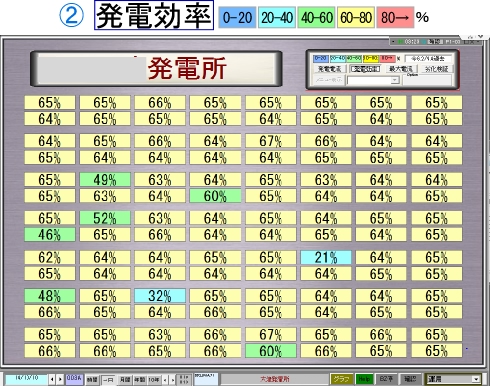490x386 pixels.
Task: Select the 発電電流 view button
Action: coord(329,69)
